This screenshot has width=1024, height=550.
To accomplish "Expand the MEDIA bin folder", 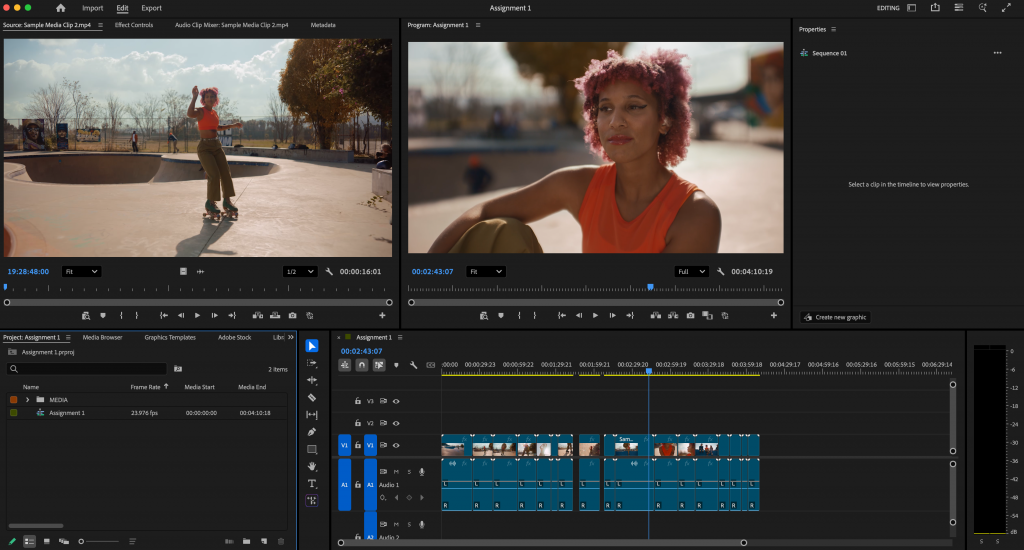I will (27, 400).
